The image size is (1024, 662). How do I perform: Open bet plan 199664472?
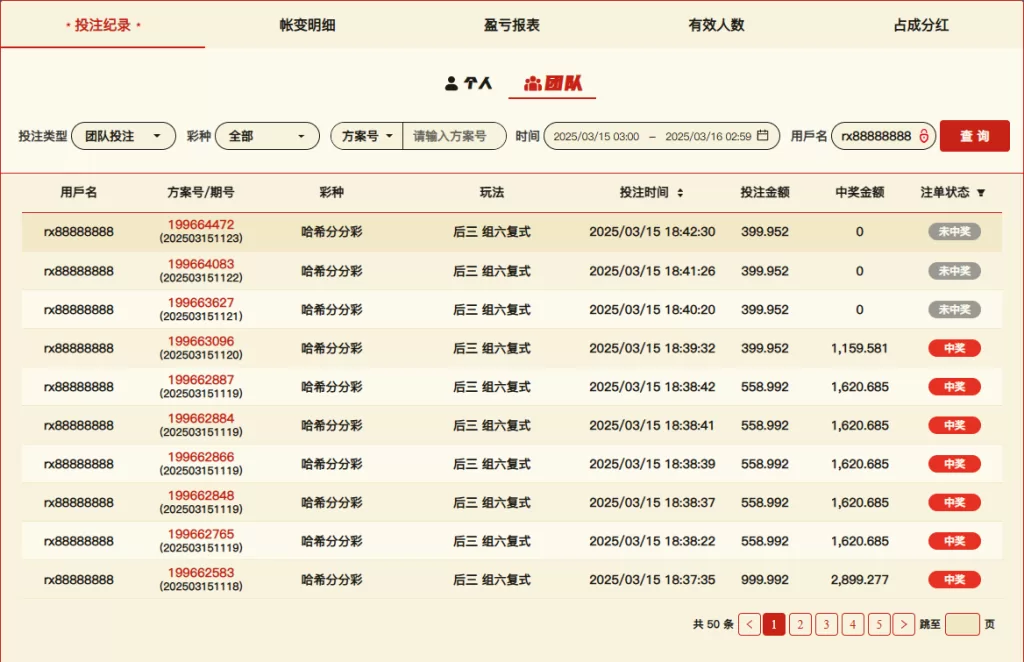pos(200,225)
